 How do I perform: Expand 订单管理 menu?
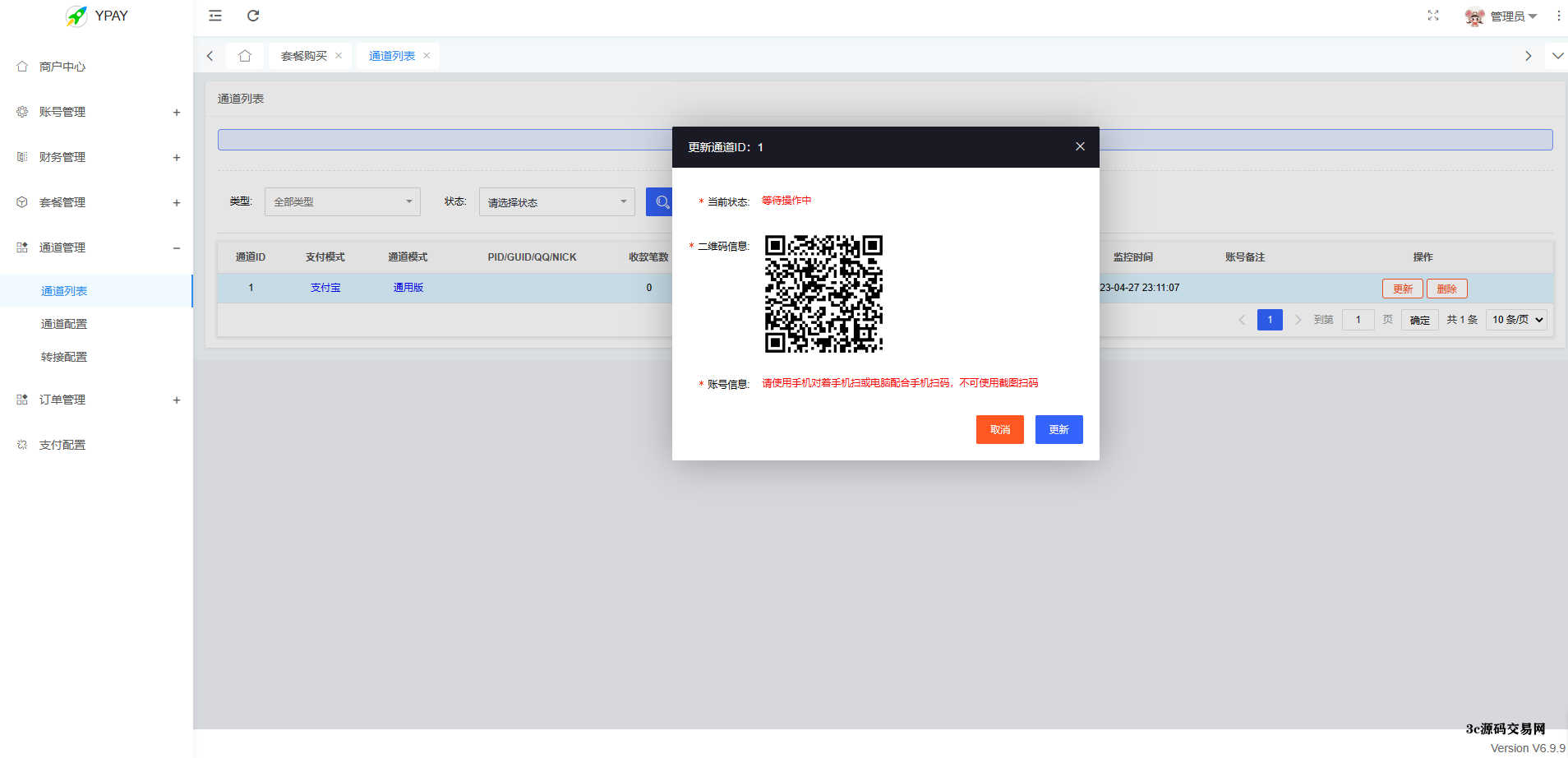96,400
